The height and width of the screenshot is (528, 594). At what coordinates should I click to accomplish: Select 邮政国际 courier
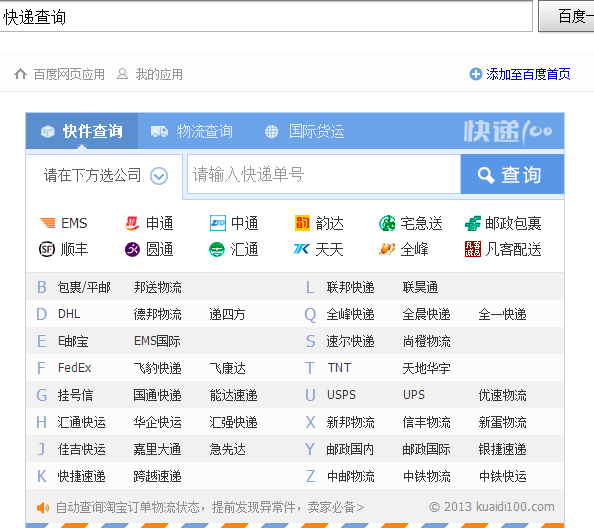(427, 450)
